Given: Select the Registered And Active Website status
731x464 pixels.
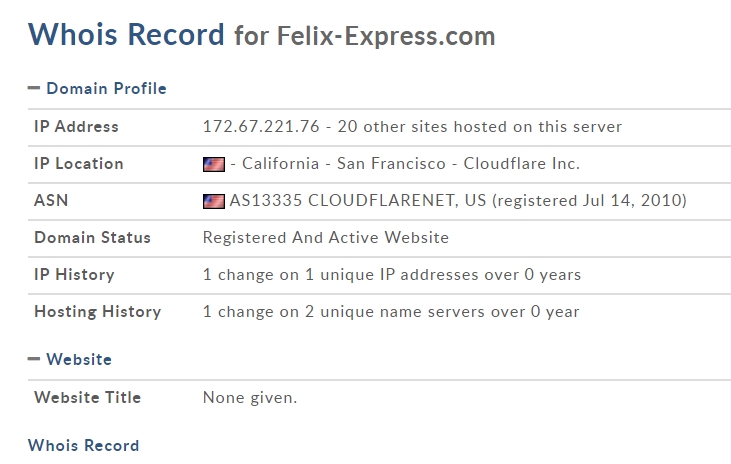Looking at the screenshot, I should (326, 238).
